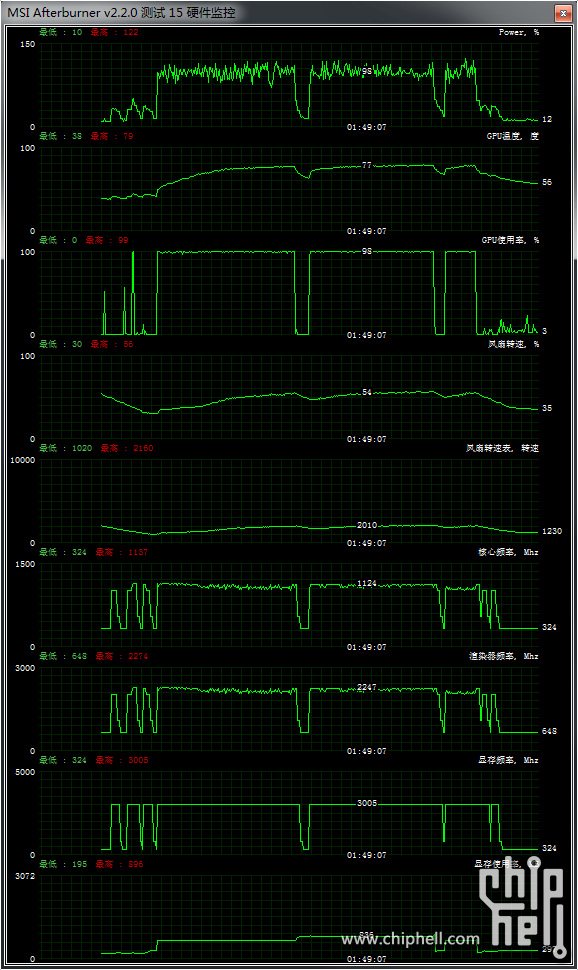578x970 pixels.
Task: Click the GPU usage current reading 3
Action: 545,331
